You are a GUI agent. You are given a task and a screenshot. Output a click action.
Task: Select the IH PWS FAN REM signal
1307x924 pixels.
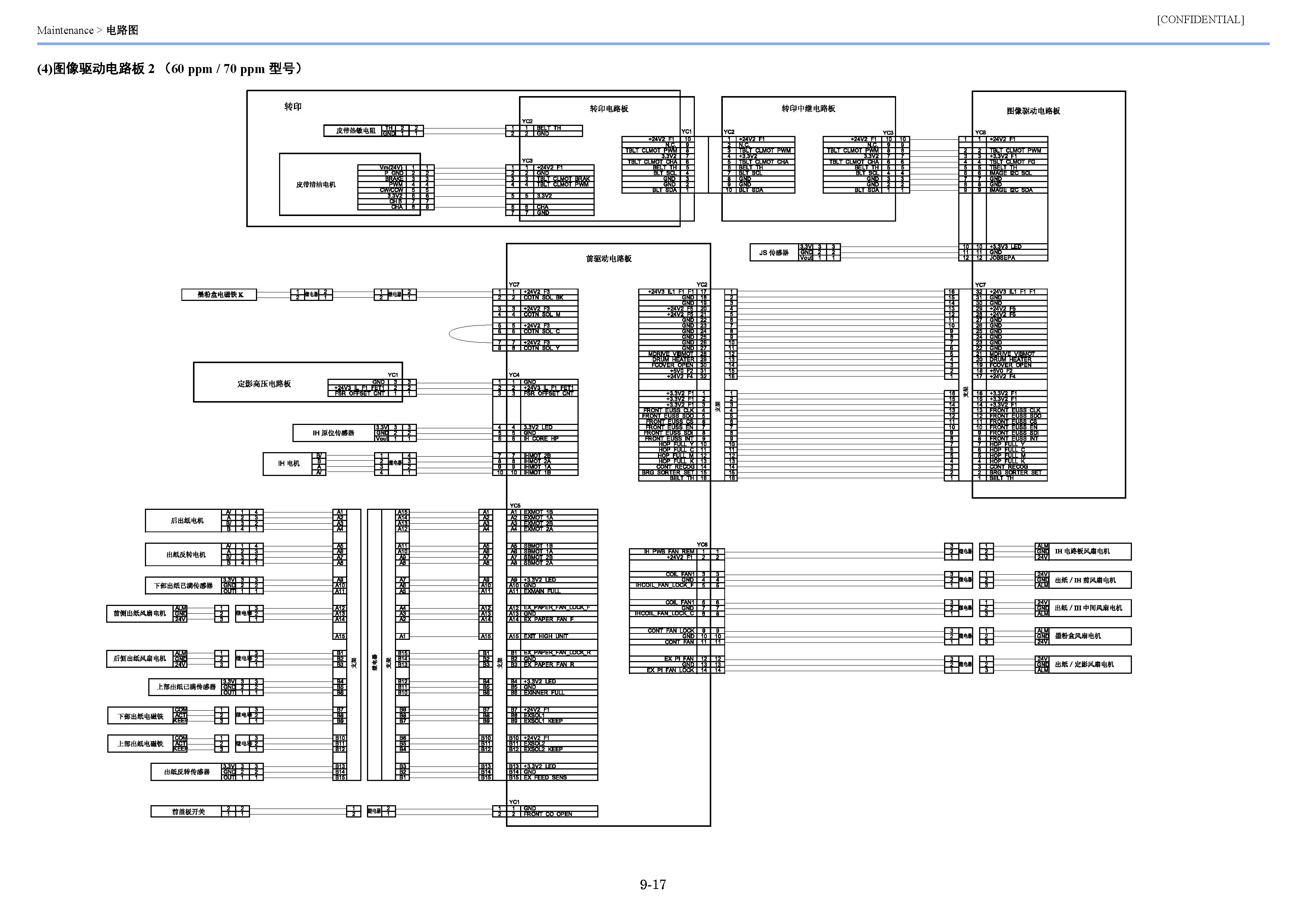click(669, 552)
